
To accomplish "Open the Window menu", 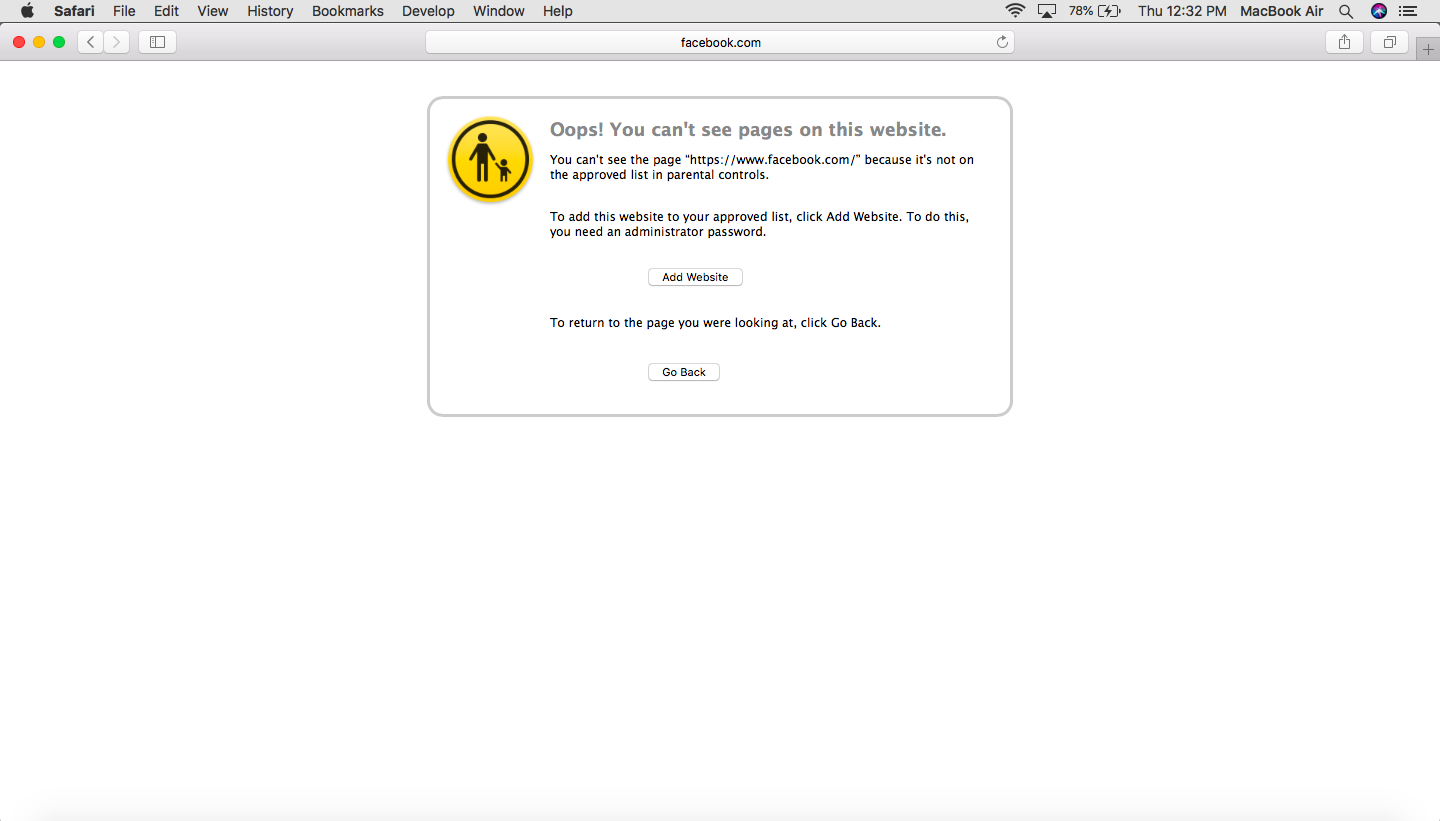I will coord(499,11).
